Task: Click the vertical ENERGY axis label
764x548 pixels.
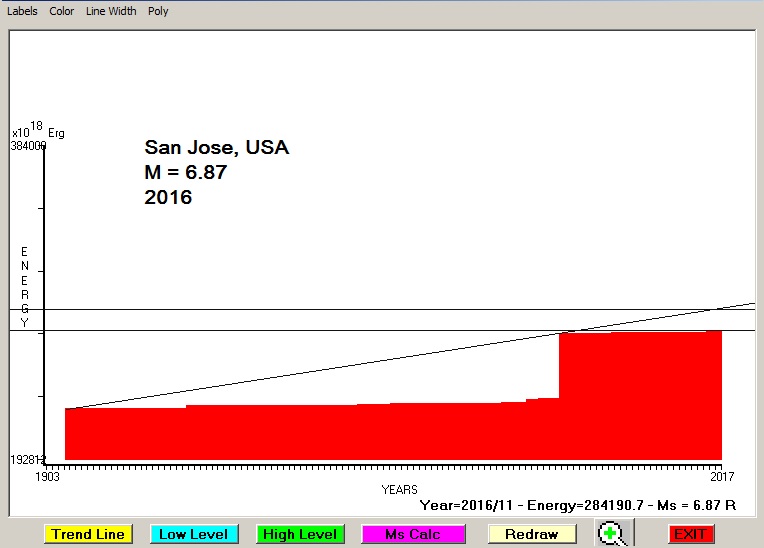Action: pos(25,287)
